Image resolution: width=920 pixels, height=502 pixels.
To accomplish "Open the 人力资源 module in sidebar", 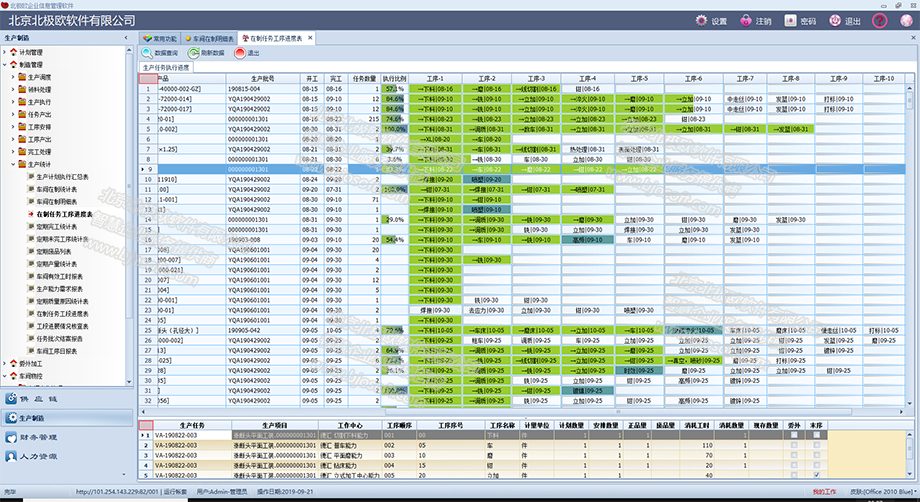I will click(x=38, y=456).
